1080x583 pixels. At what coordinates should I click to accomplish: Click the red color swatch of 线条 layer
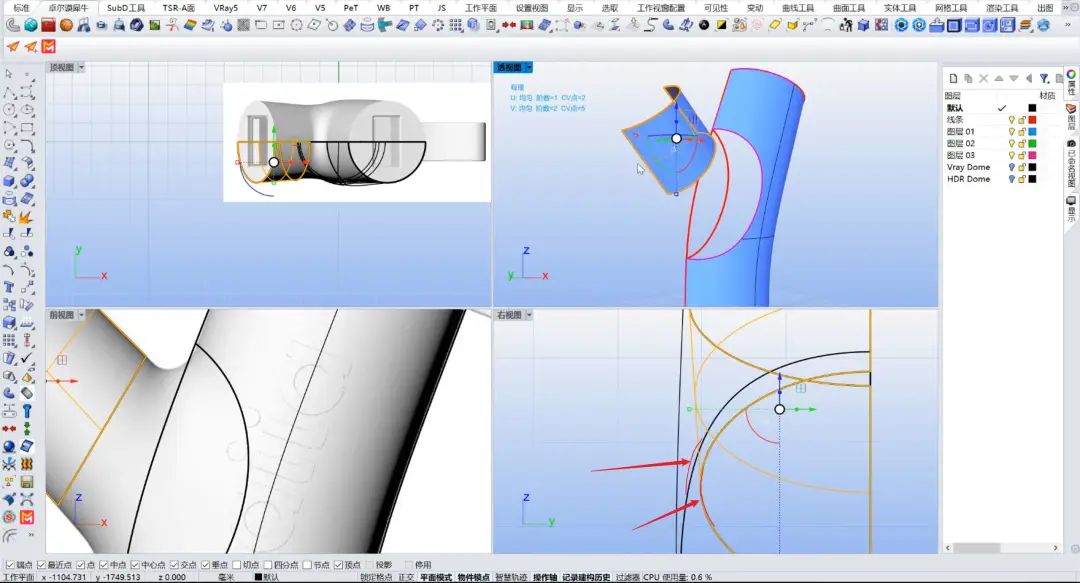click(x=1032, y=120)
